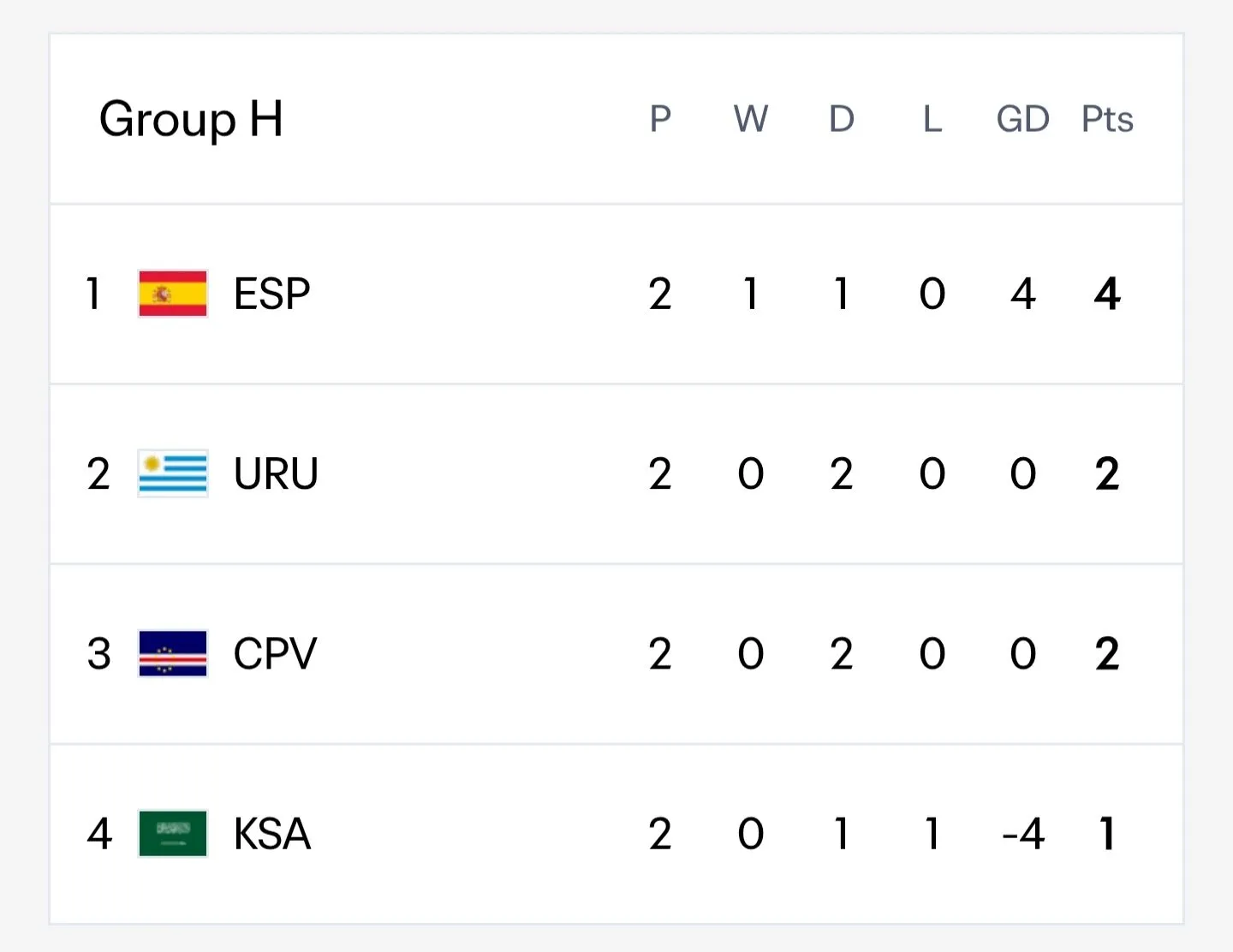
Task: Click the Uruguay flag icon
Action: tap(173, 473)
